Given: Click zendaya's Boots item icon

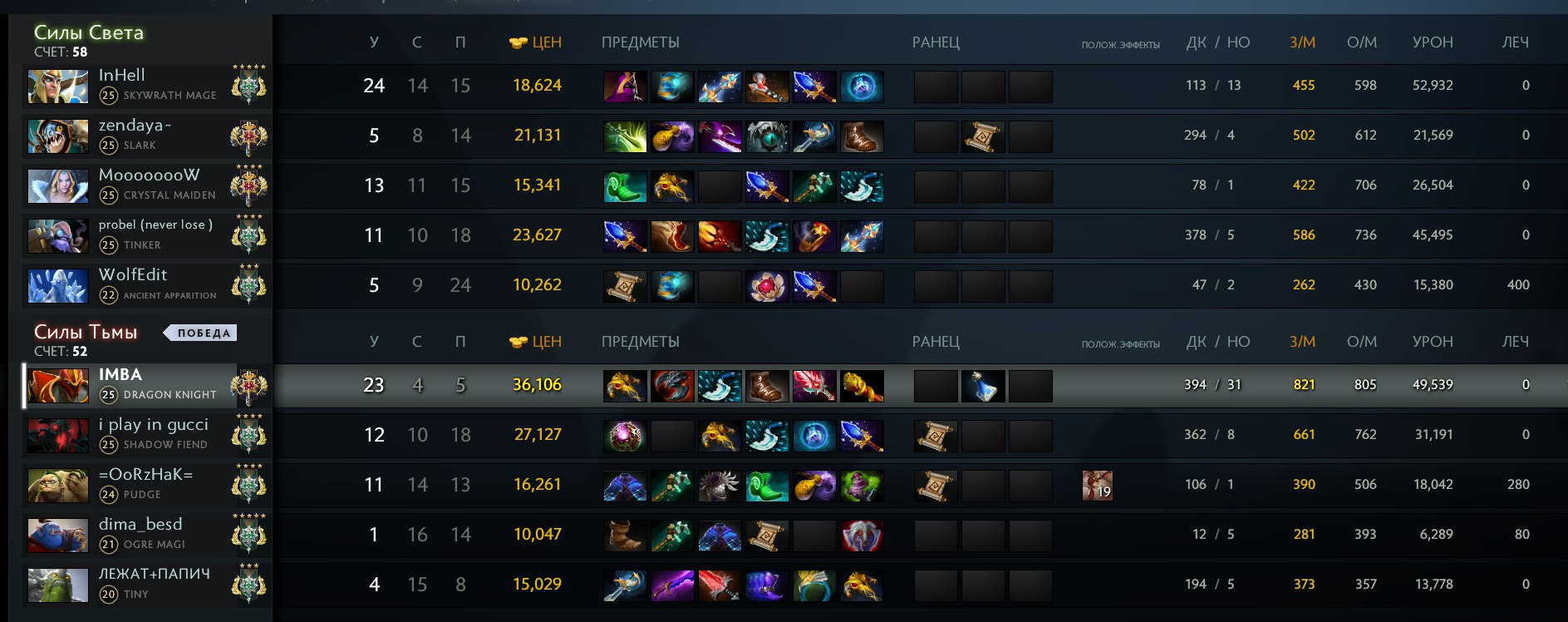Looking at the screenshot, I should click(862, 136).
